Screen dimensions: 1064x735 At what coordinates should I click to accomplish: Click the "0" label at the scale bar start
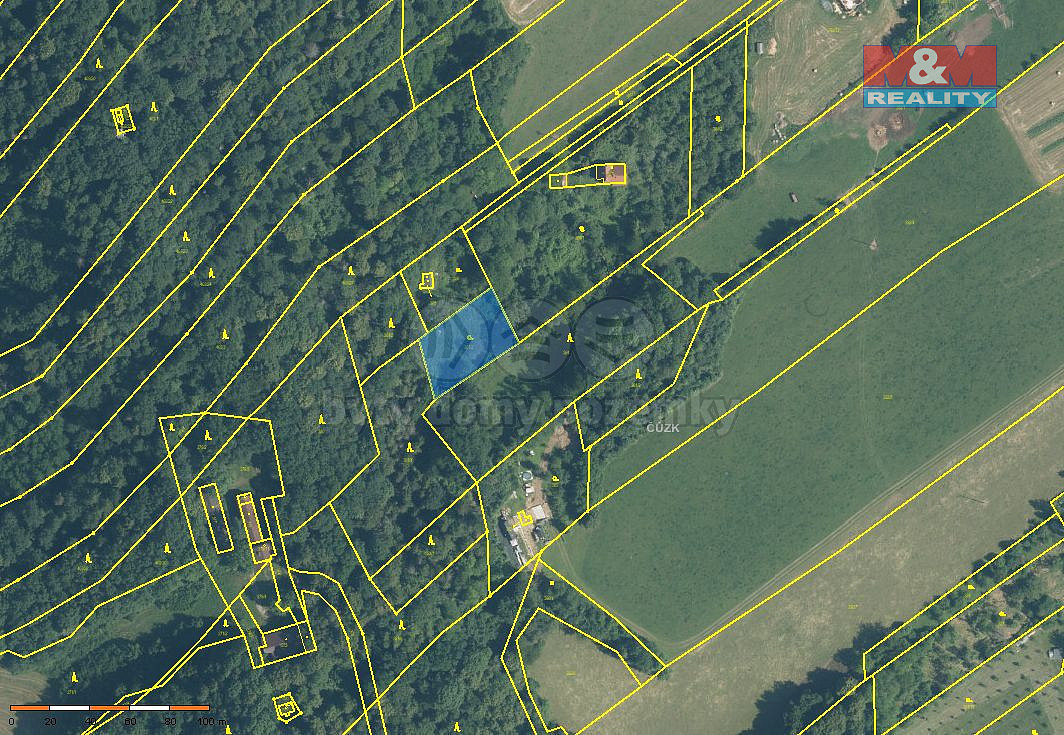pos(12,720)
